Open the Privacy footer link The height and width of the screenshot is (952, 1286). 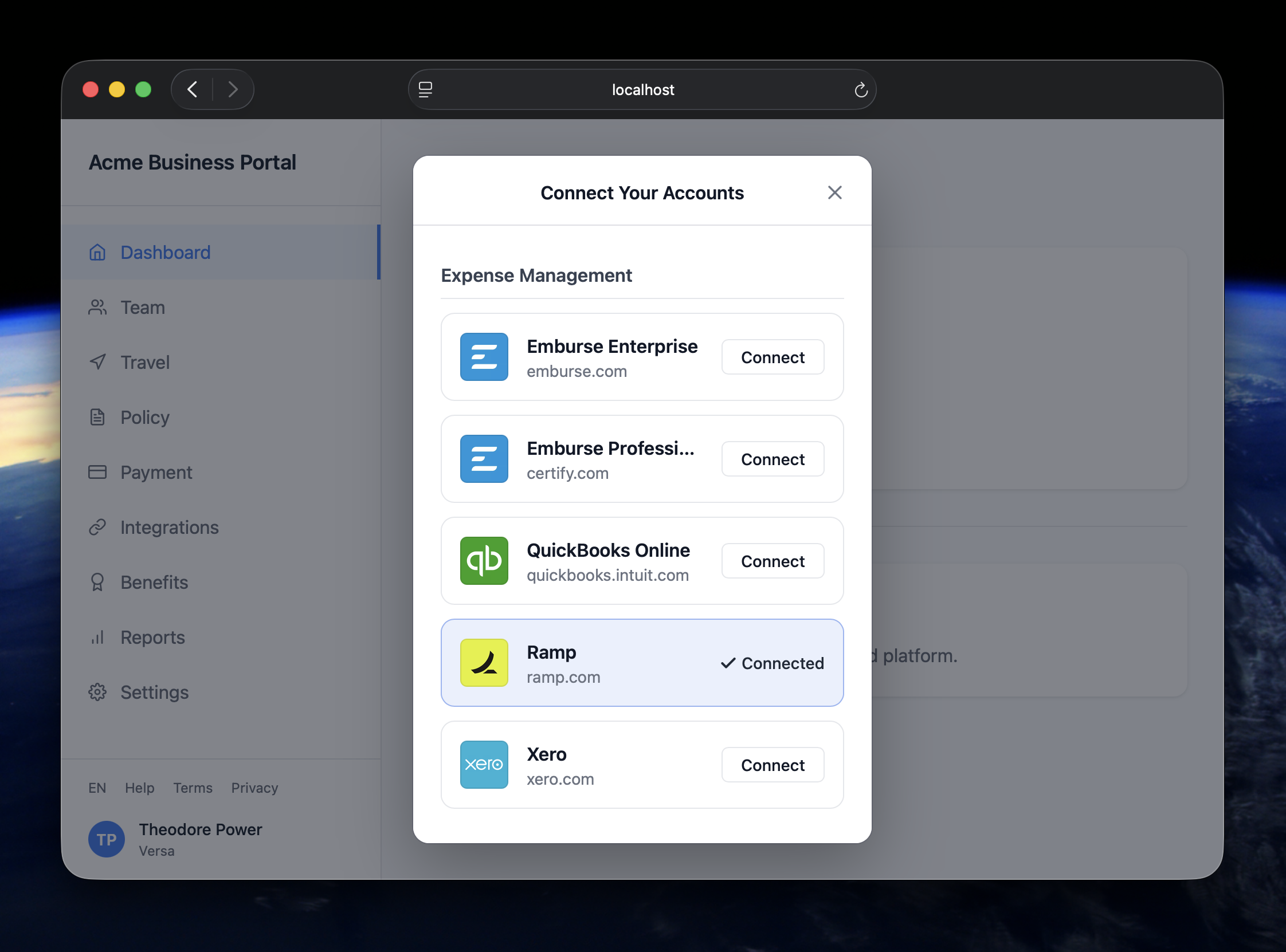[254, 788]
